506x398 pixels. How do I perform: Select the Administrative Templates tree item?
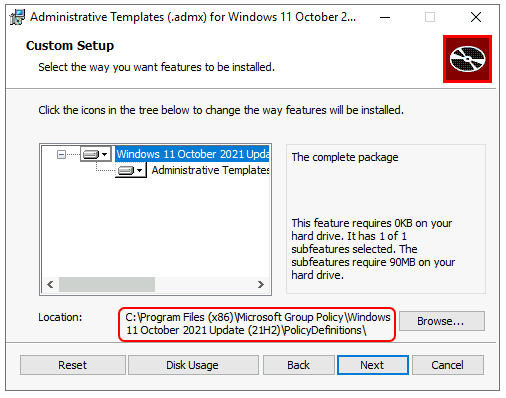[210, 170]
